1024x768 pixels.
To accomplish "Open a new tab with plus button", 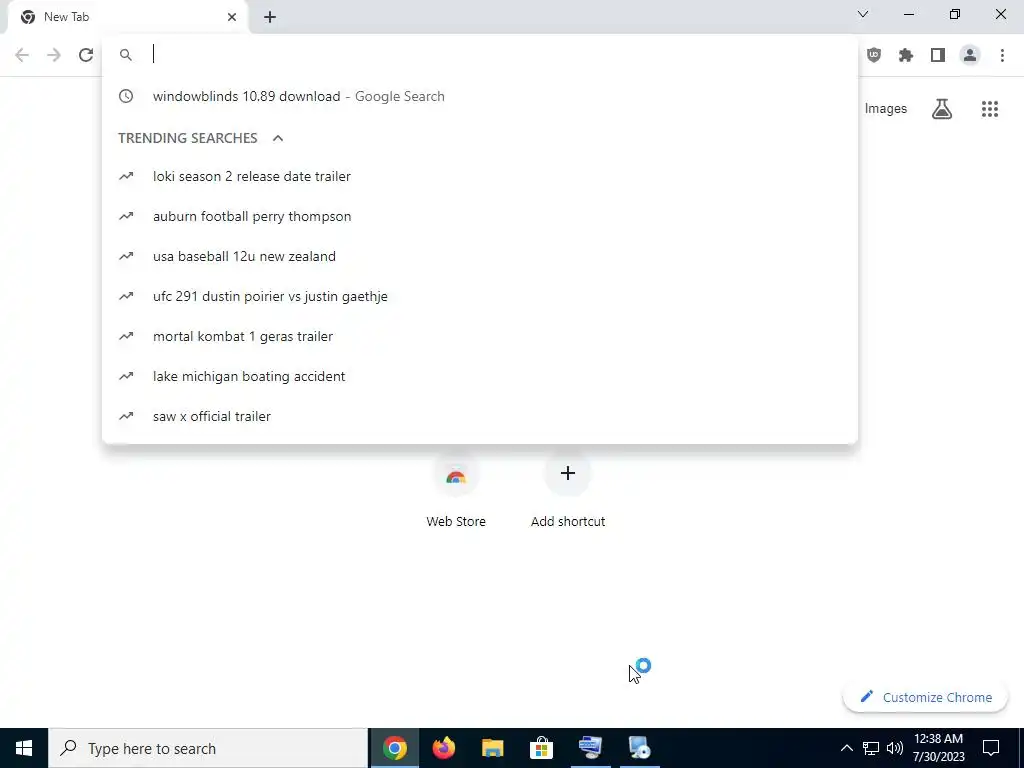I will [x=270, y=18].
